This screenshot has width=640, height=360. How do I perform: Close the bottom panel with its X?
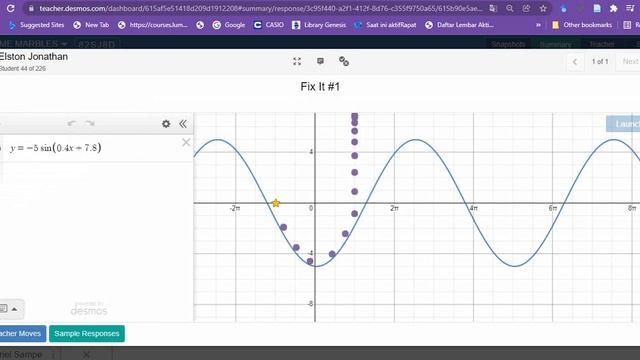(86, 354)
